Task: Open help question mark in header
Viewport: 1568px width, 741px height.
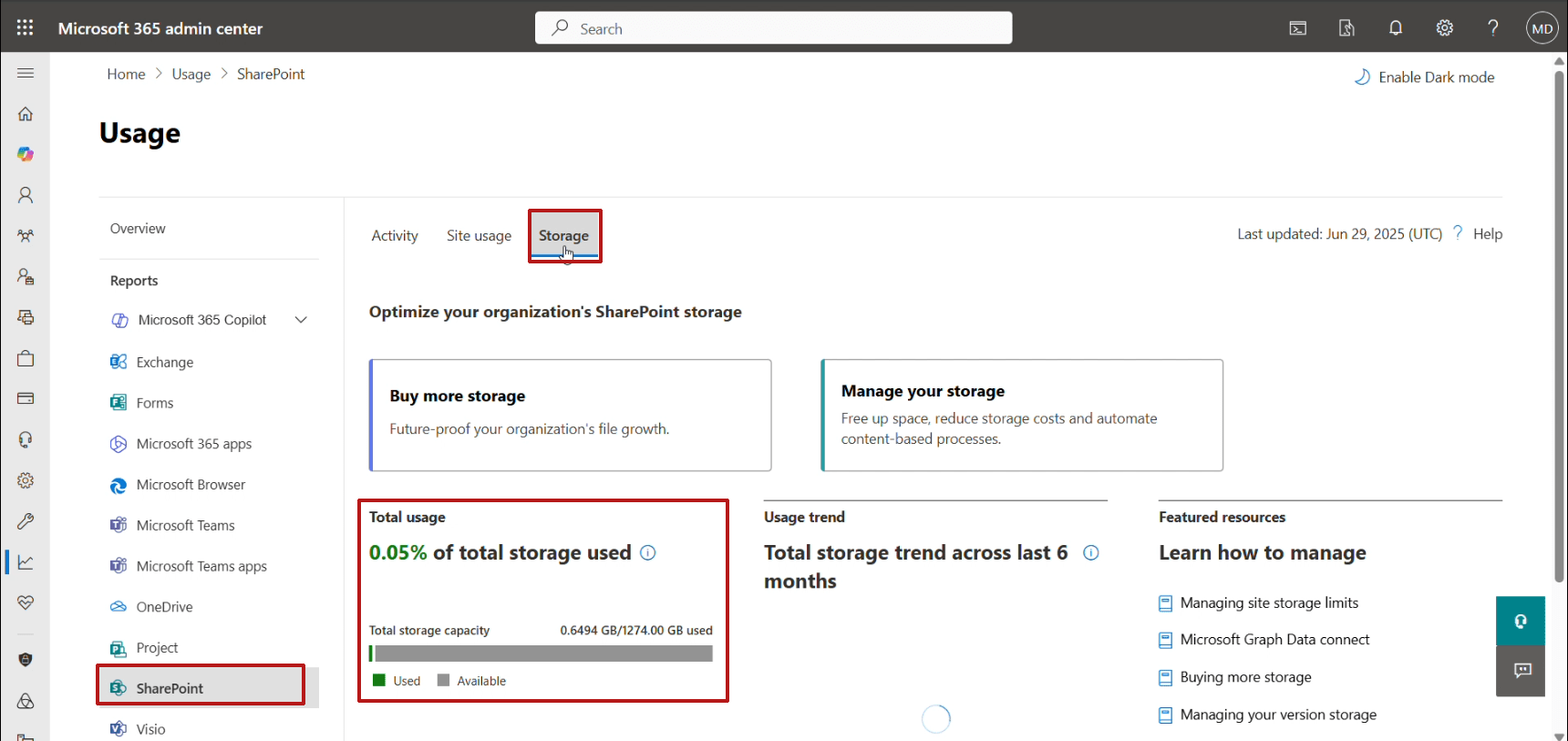Action: click(1493, 28)
